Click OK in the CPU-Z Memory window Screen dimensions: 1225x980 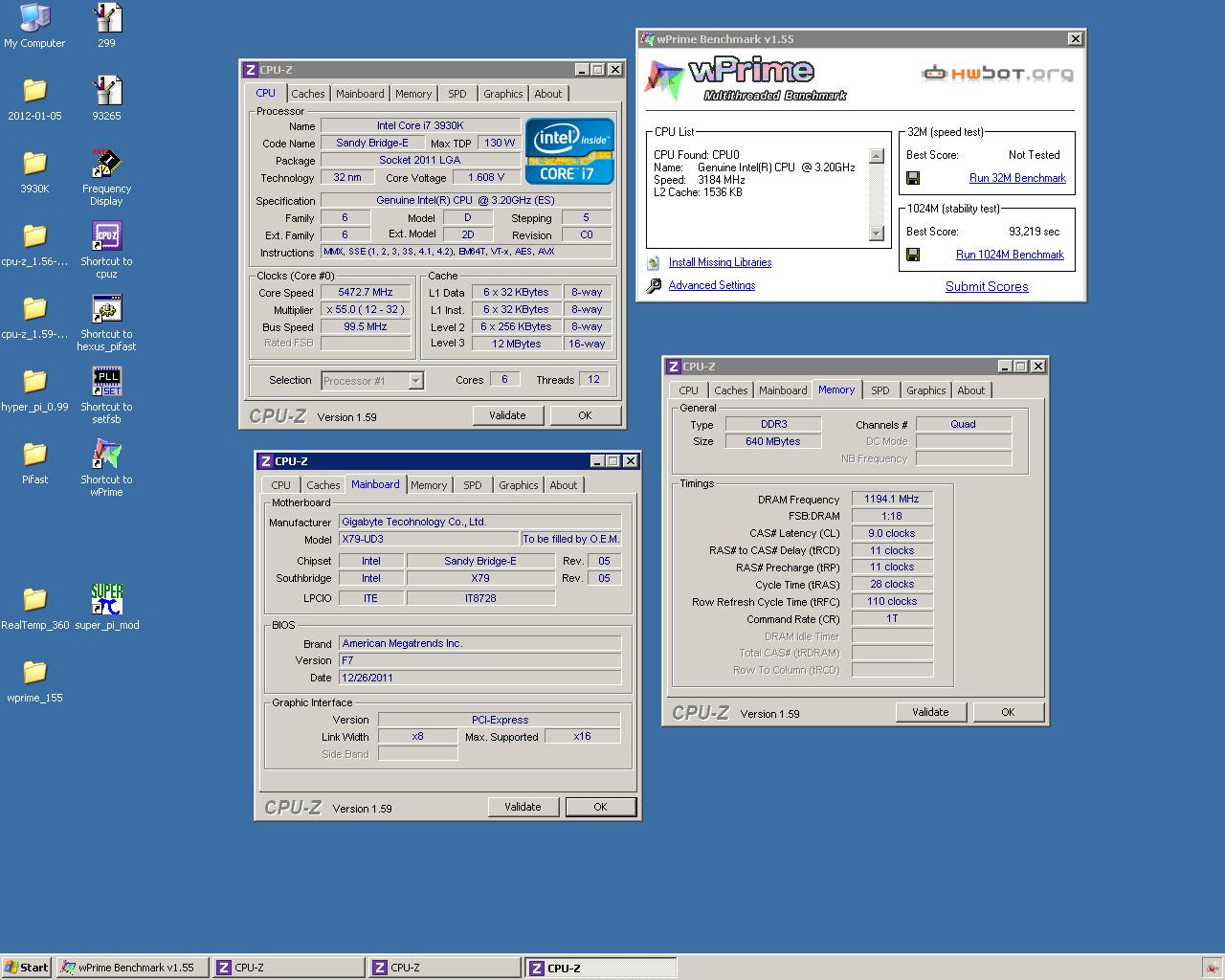1008,712
